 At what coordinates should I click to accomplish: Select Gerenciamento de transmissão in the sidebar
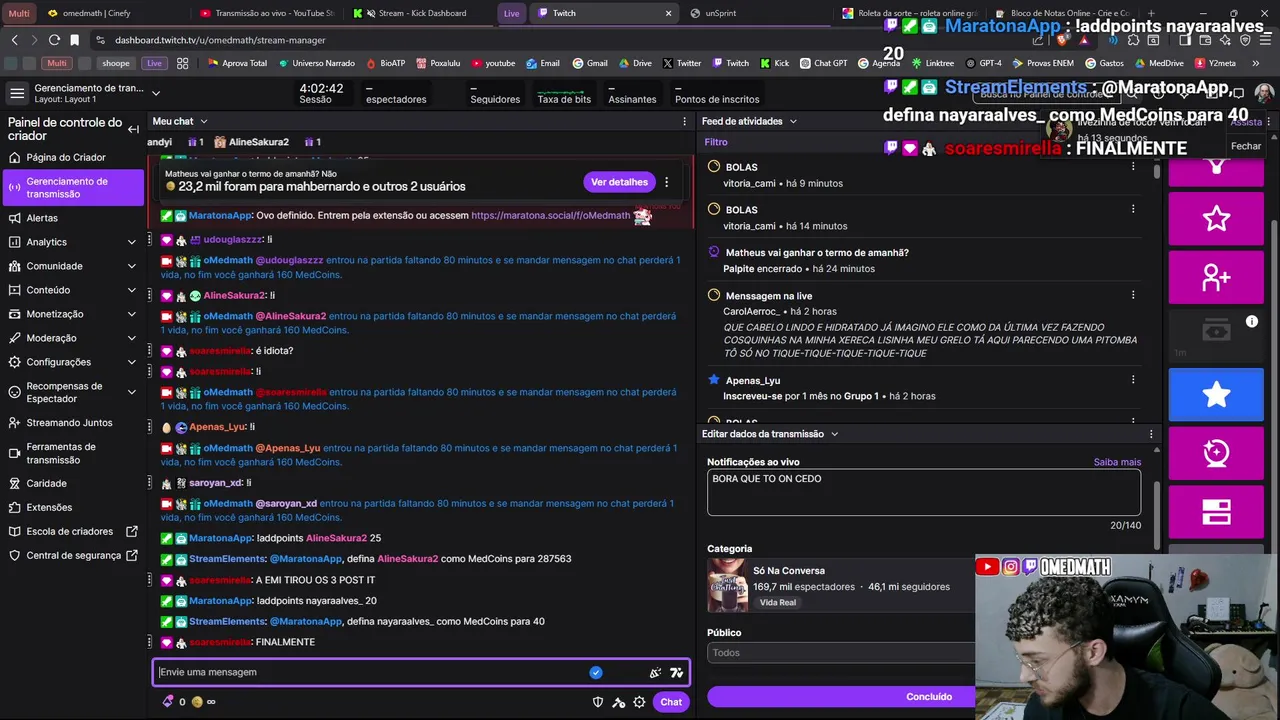point(74,187)
